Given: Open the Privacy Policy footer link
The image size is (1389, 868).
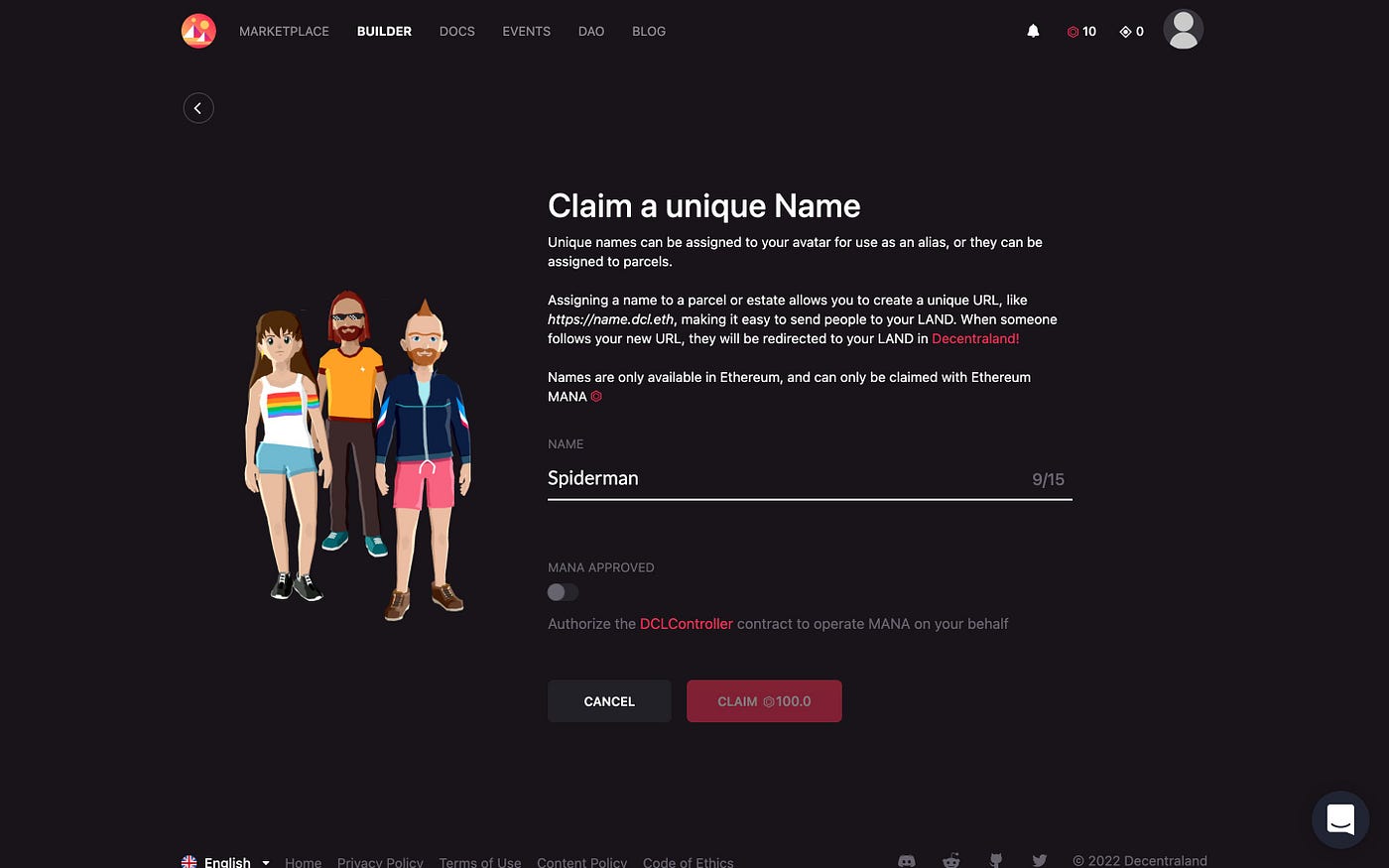Looking at the screenshot, I should coord(380,862).
